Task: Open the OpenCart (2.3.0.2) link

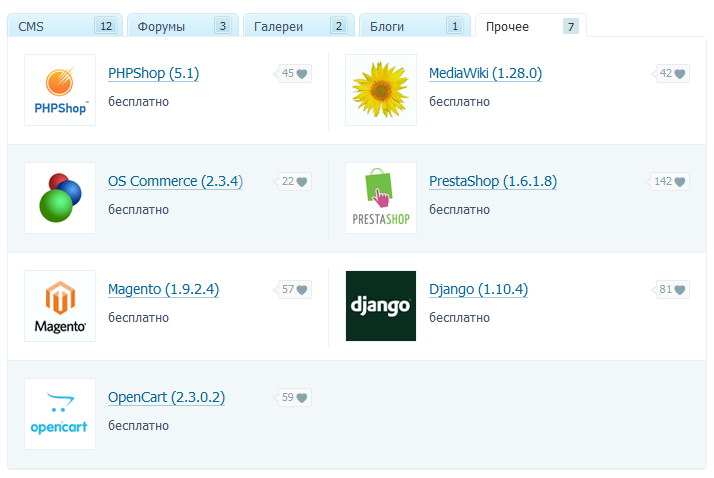Action: coord(167,397)
